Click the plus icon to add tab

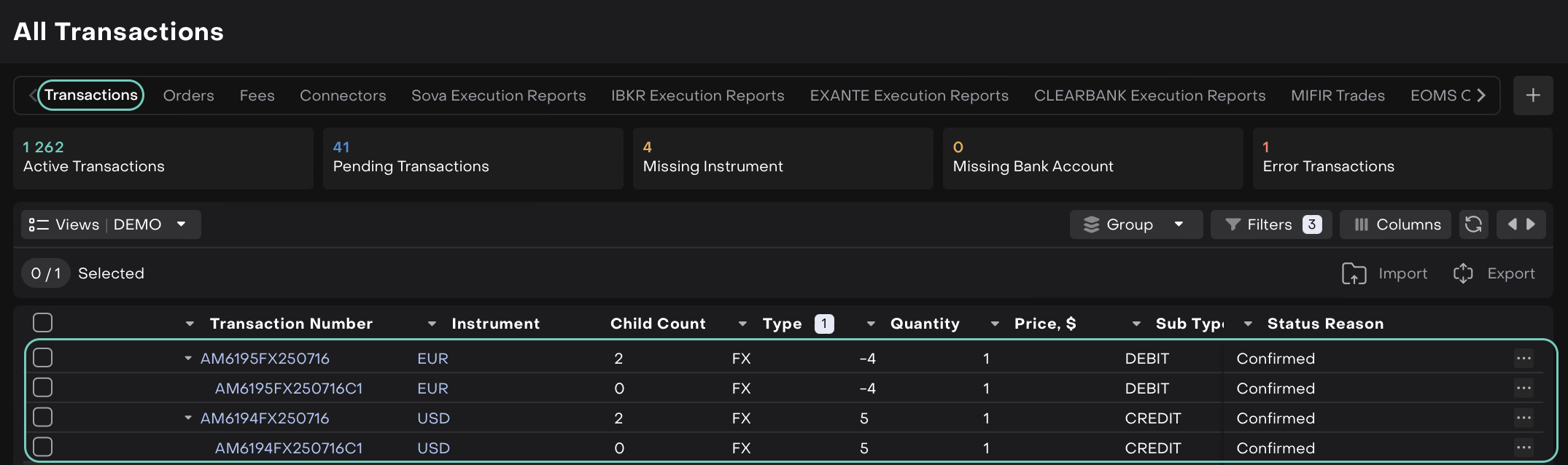click(1532, 95)
